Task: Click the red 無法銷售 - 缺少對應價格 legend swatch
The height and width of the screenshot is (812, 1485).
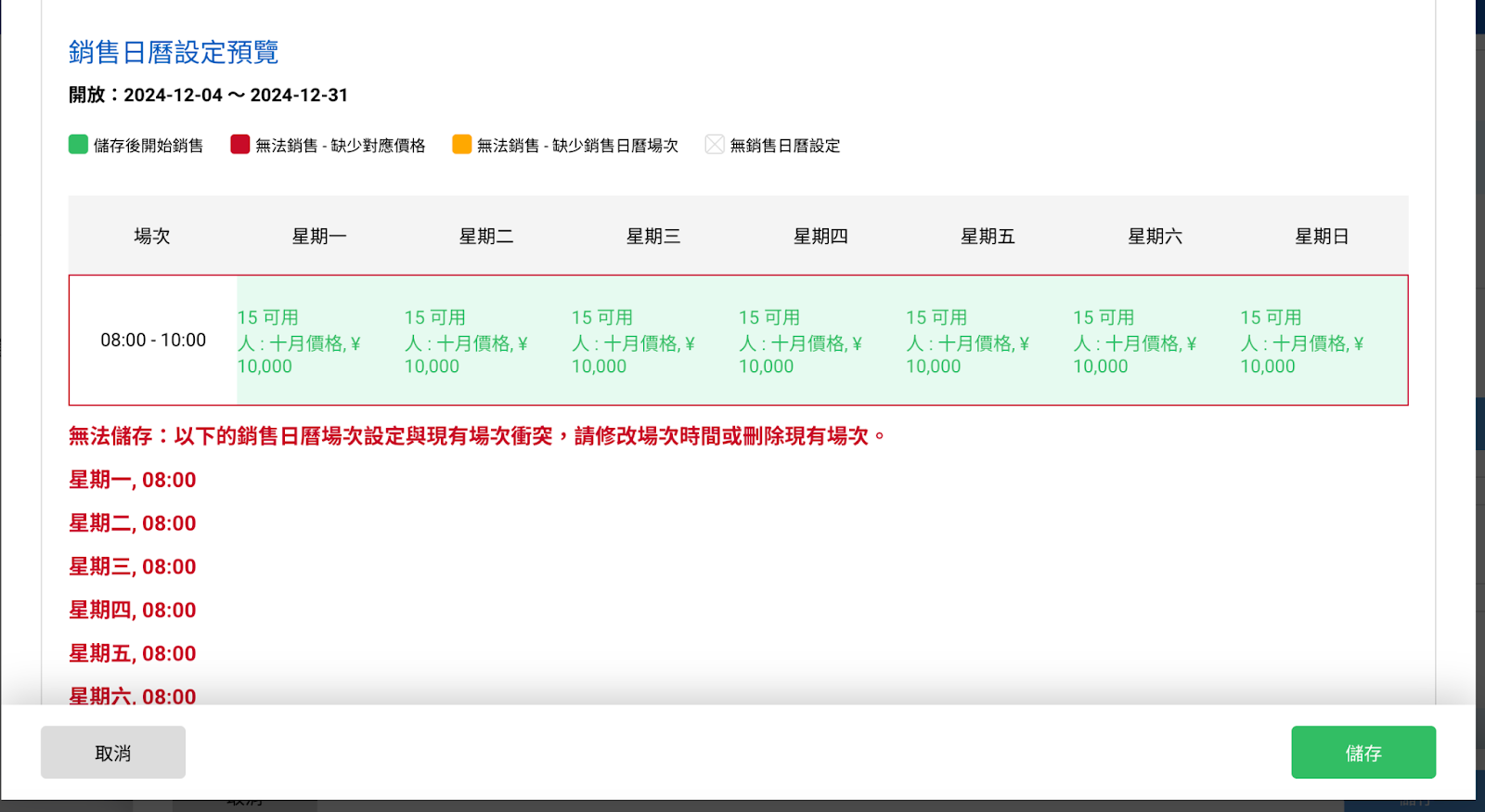Action: click(240, 144)
